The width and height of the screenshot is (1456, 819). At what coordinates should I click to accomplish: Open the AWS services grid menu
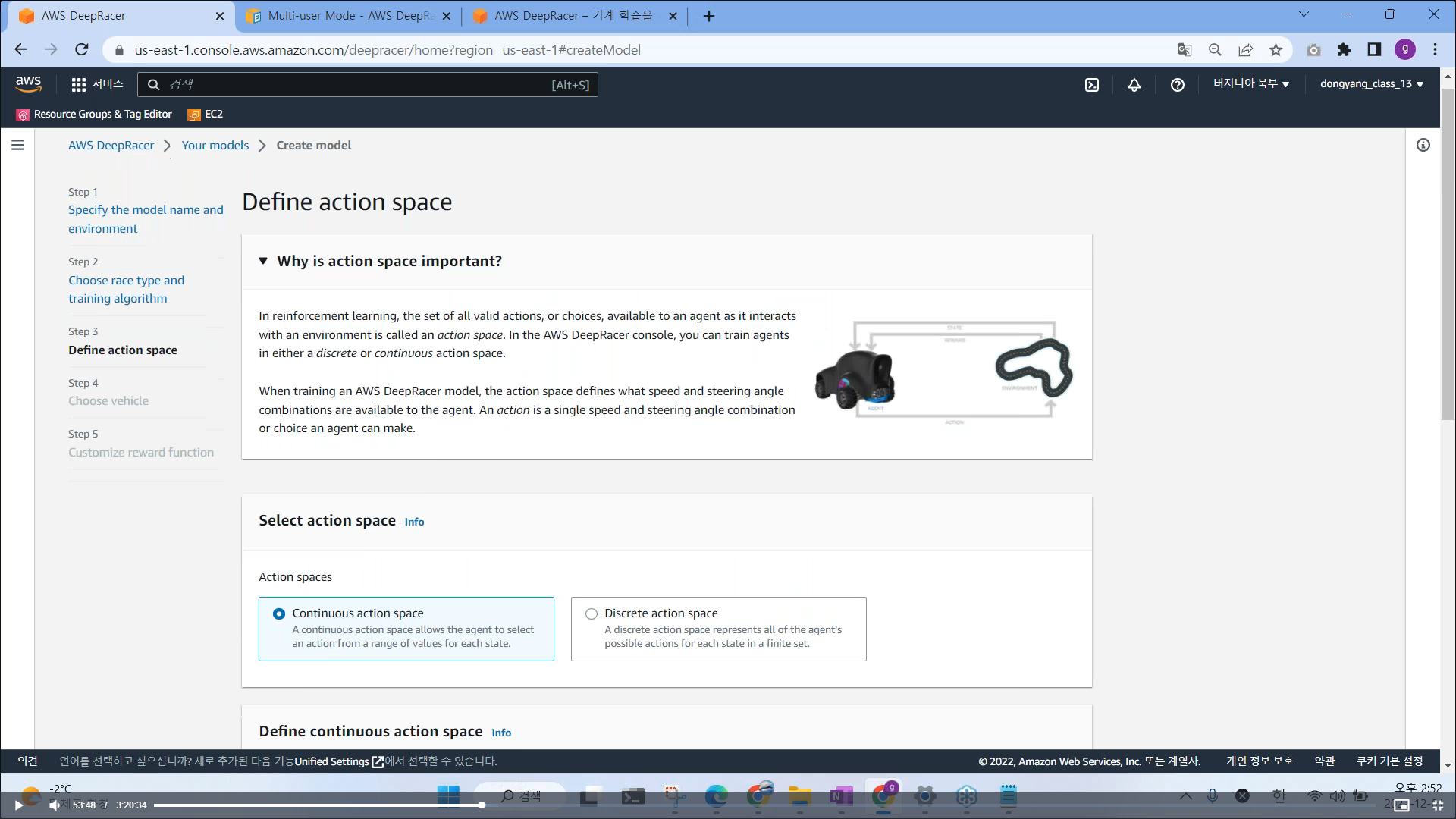79,85
